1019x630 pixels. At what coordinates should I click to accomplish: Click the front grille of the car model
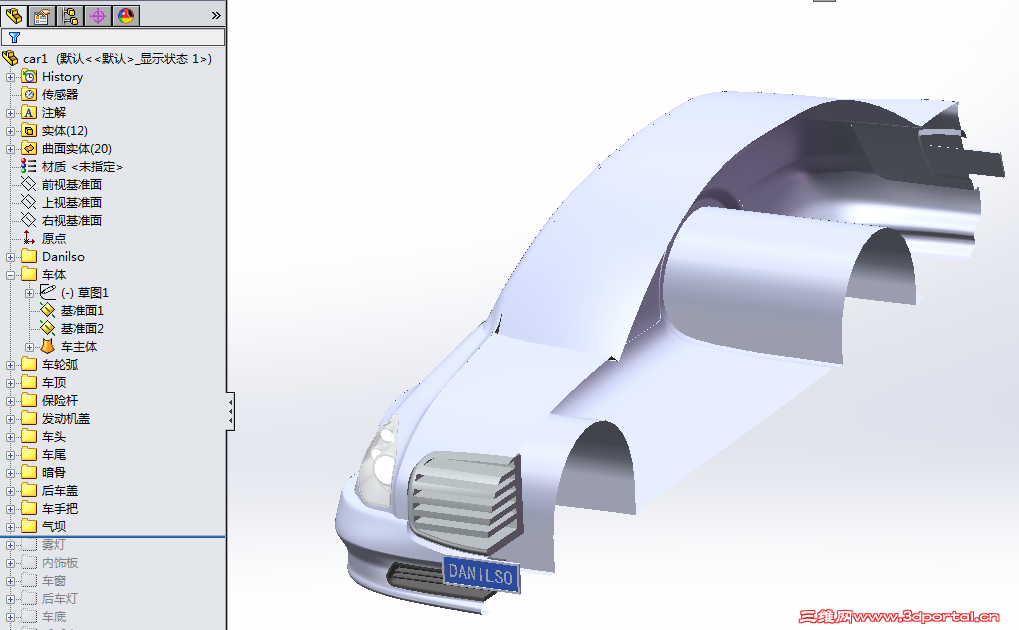pyautogui.click(x=466, y=502)
